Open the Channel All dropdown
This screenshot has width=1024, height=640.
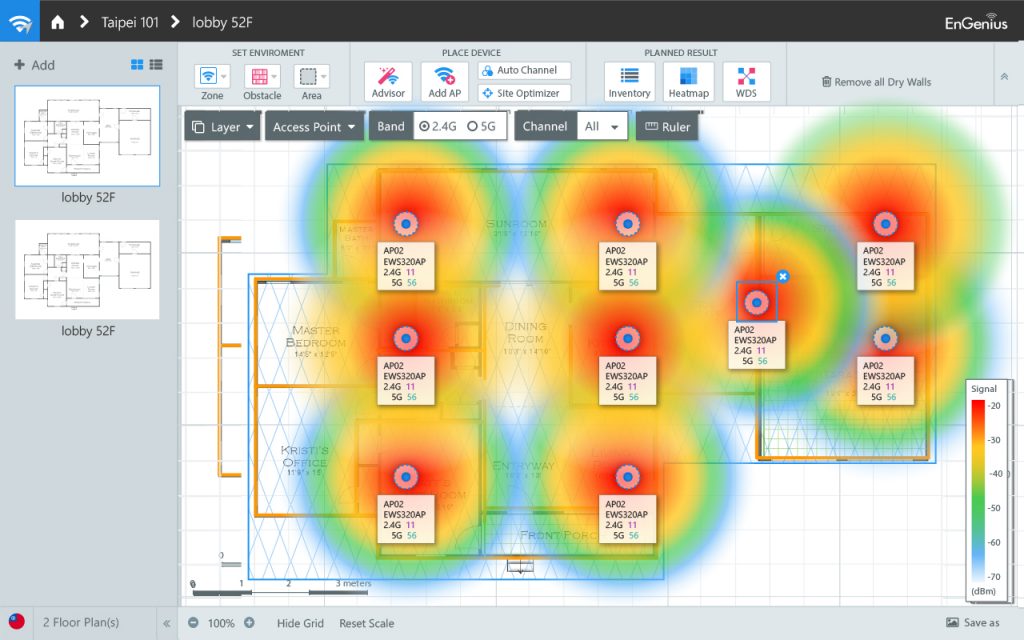[x=601, y=127]
